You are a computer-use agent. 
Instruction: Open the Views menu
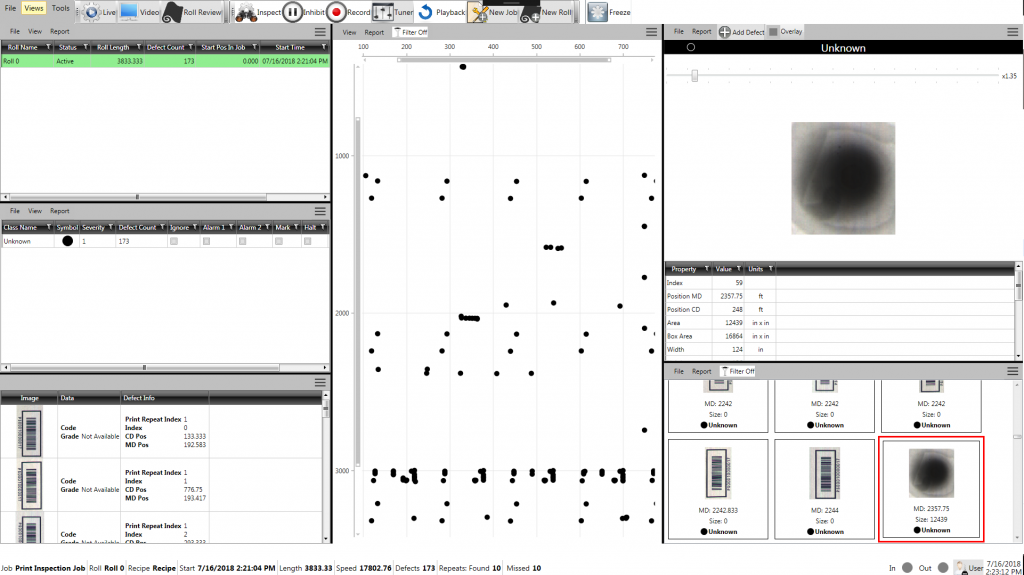click(34, 8)
